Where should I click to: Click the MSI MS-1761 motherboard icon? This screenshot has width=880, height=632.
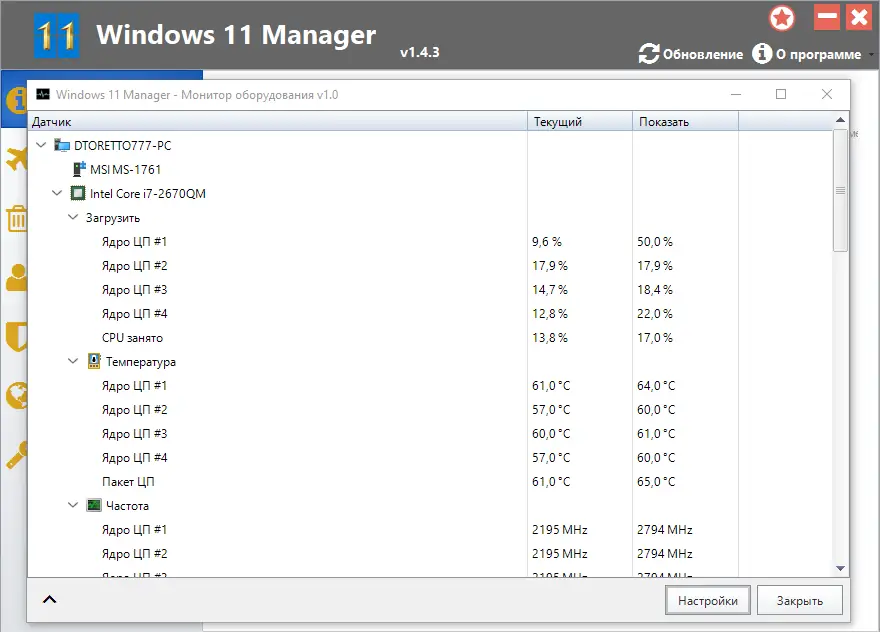(x=79, y=170)
